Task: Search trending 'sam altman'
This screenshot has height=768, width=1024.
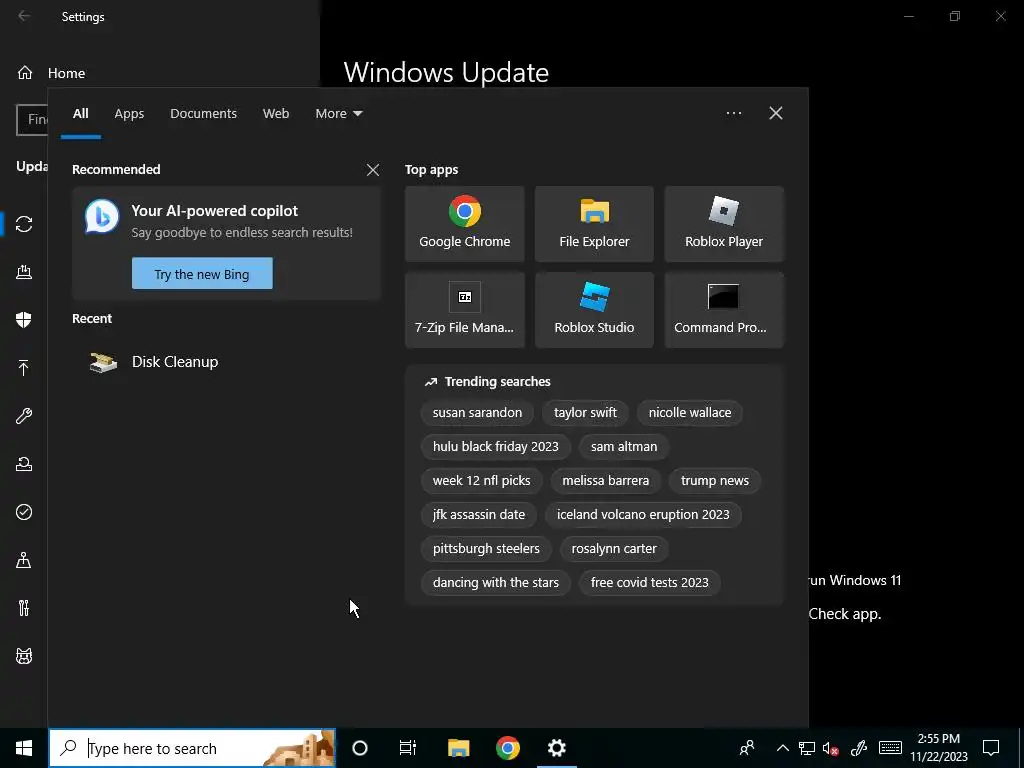Action: 624,447
